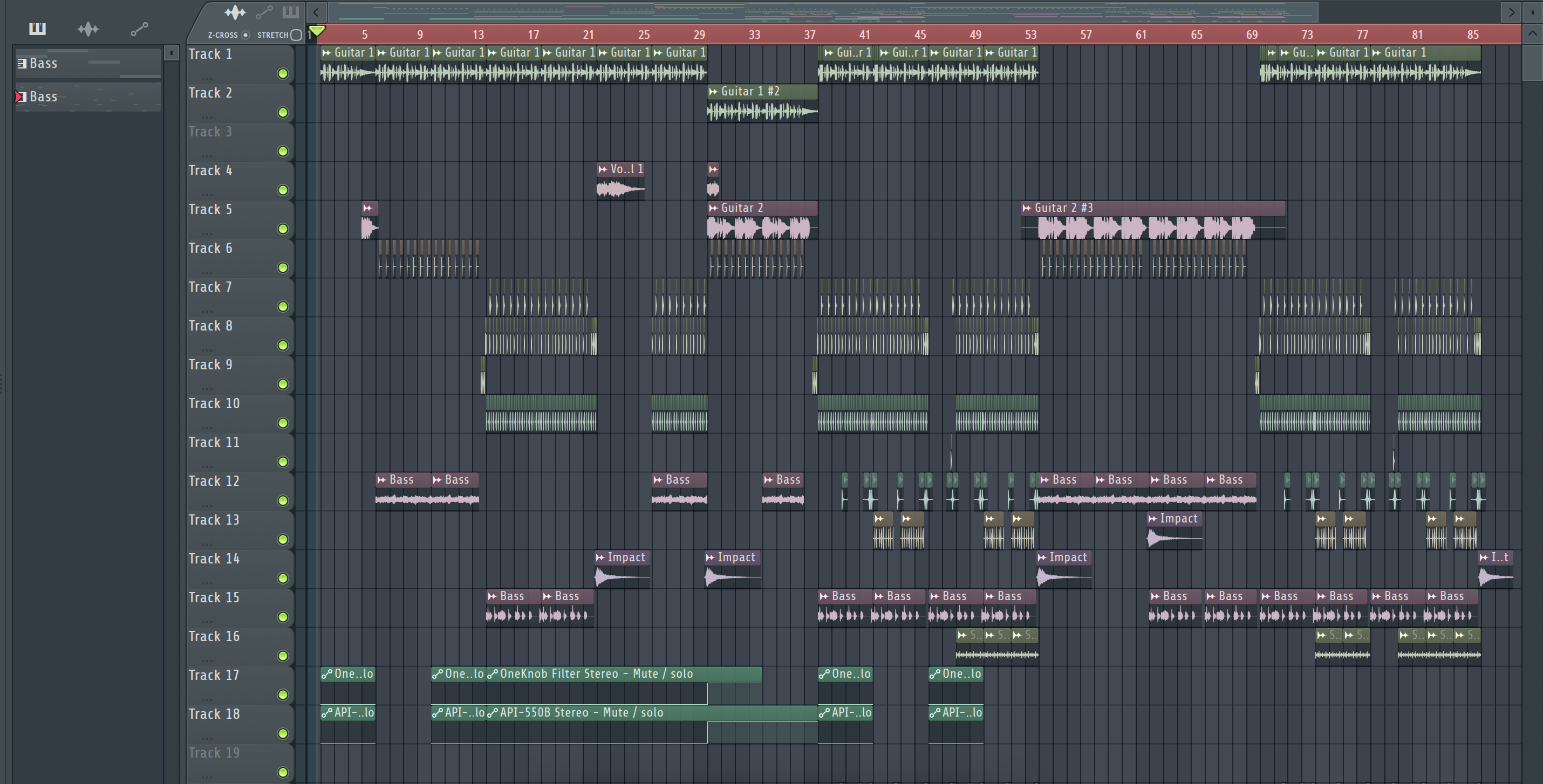The width and height of the screenshot is (1543, 784).
Task: Click the green playhead marker at bar 1
Action: 316,31
